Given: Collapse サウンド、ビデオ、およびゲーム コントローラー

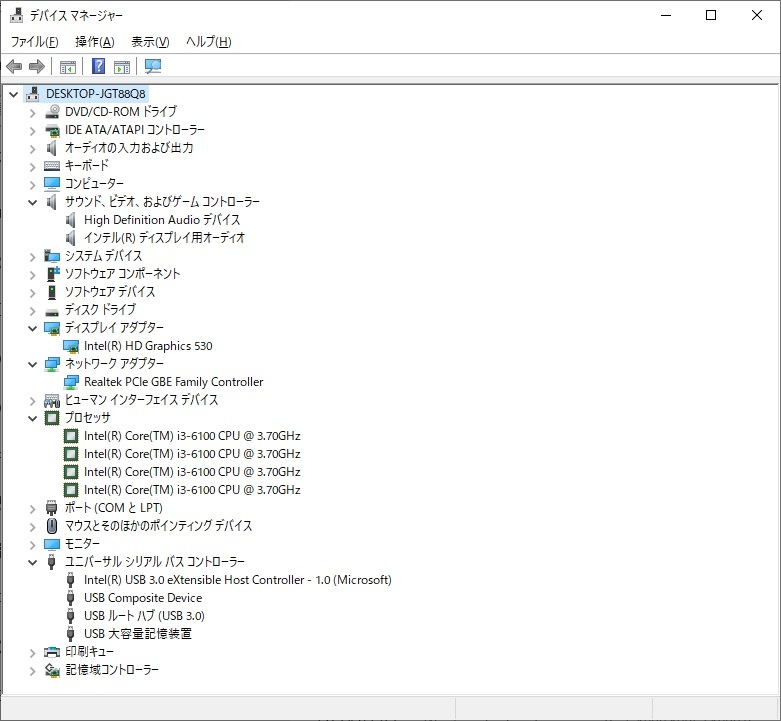Looking at the screenshot, I should (x=32, y=202).
